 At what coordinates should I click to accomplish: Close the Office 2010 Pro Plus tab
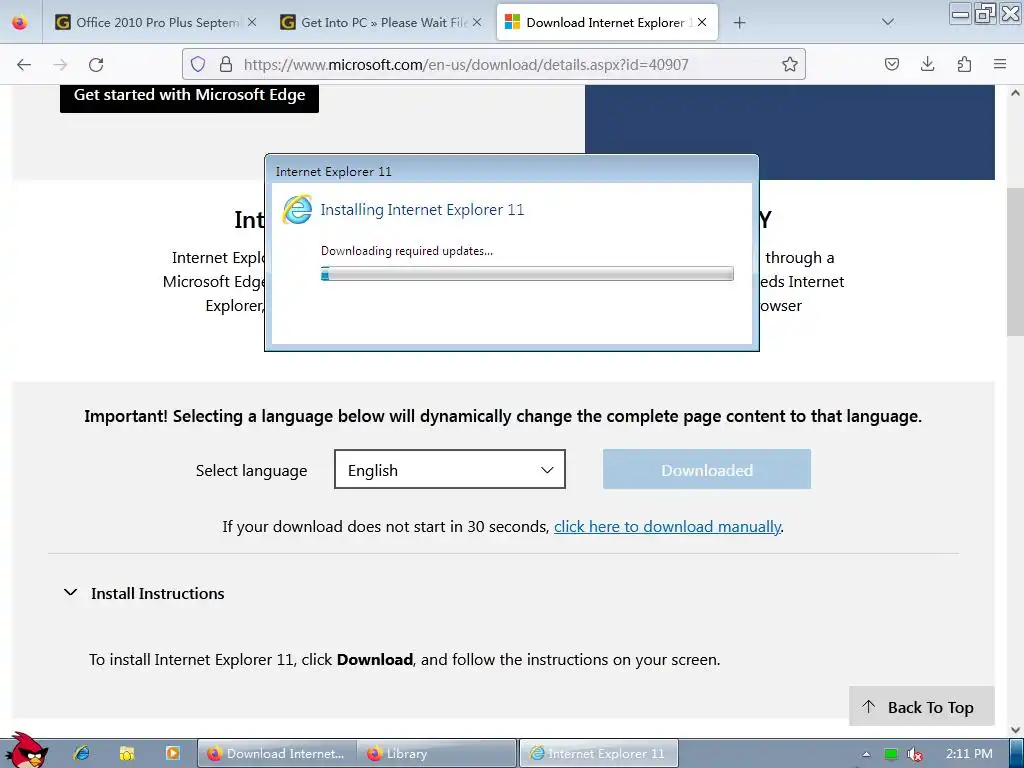tap(251, 22)
